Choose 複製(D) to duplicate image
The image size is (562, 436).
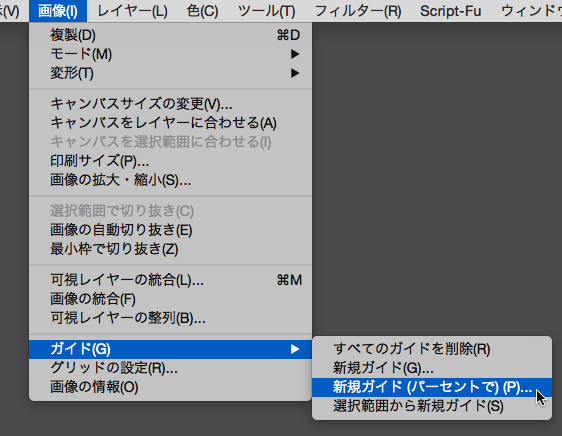[x=170, y=35]
